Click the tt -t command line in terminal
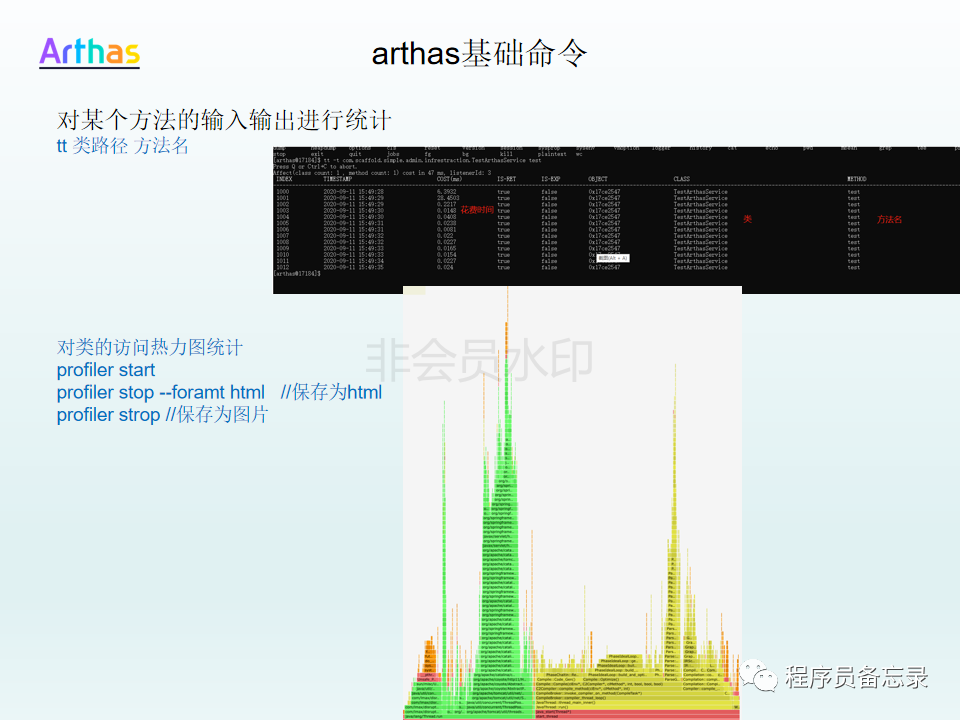 [x=407, y=160]
